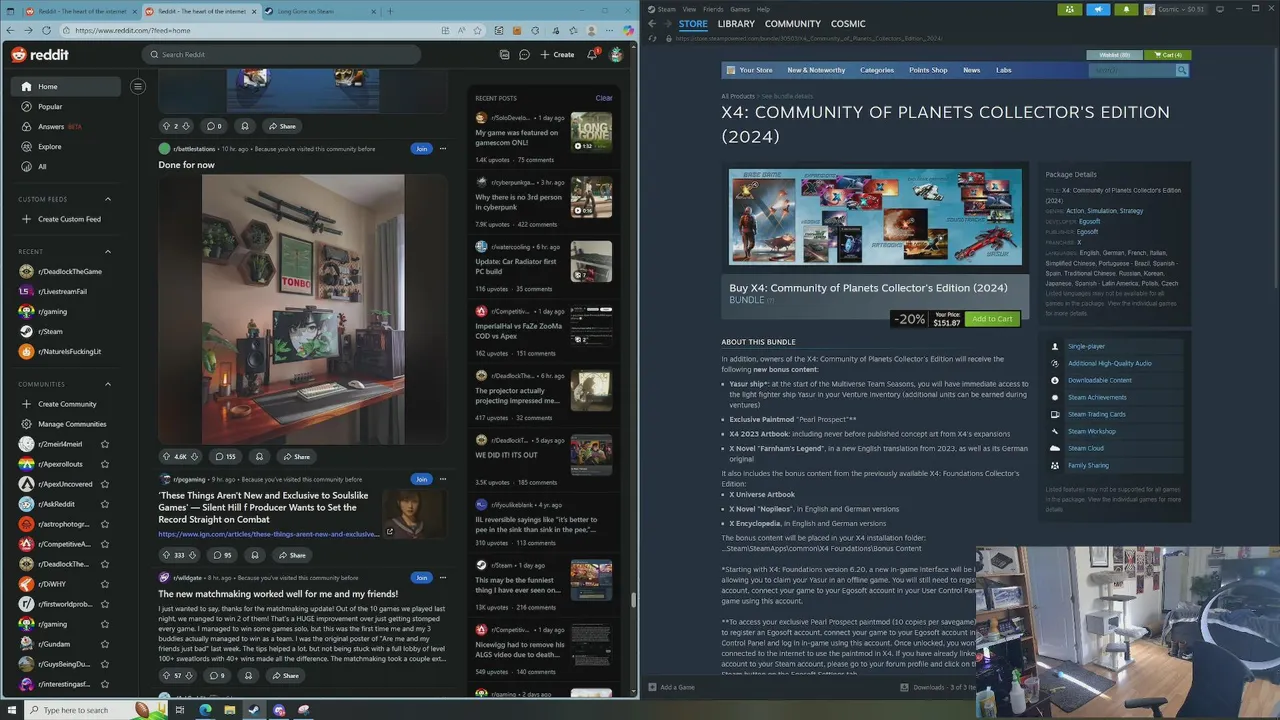Open Steam announcements megaphone button
This screenshot has width=1280, height=720.
click(1098, 9)
